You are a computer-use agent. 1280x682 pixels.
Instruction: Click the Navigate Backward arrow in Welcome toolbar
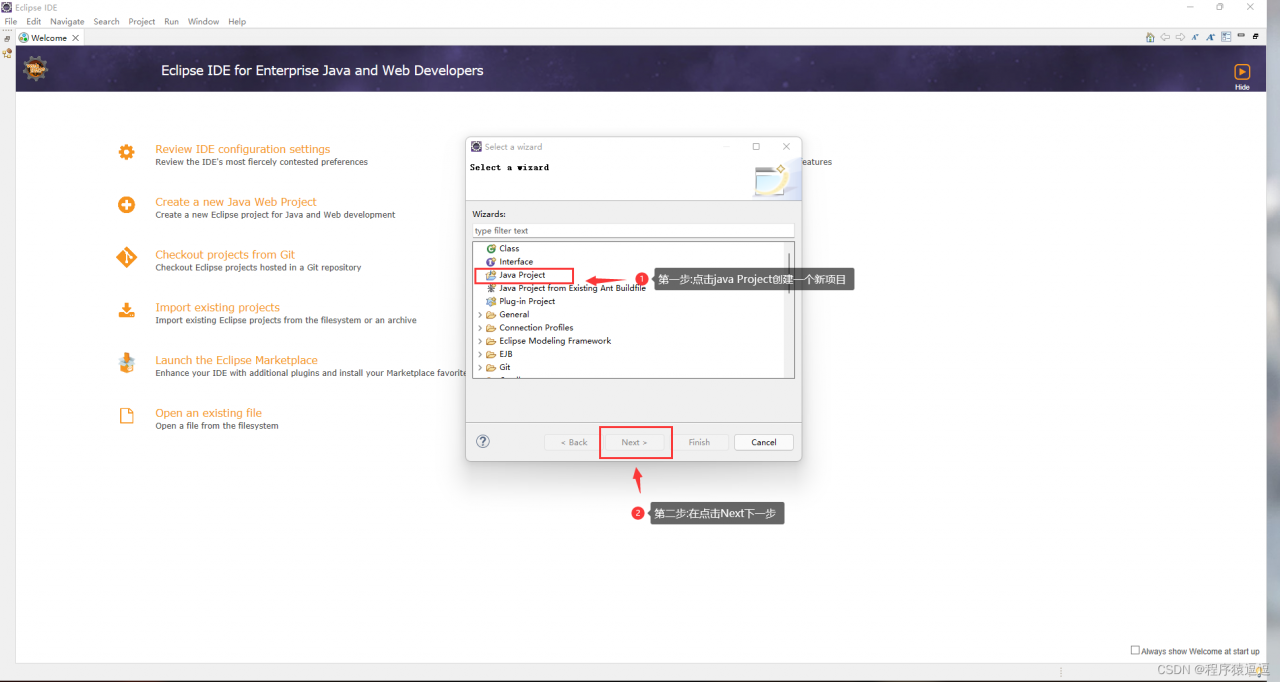tap(1165, 37)
